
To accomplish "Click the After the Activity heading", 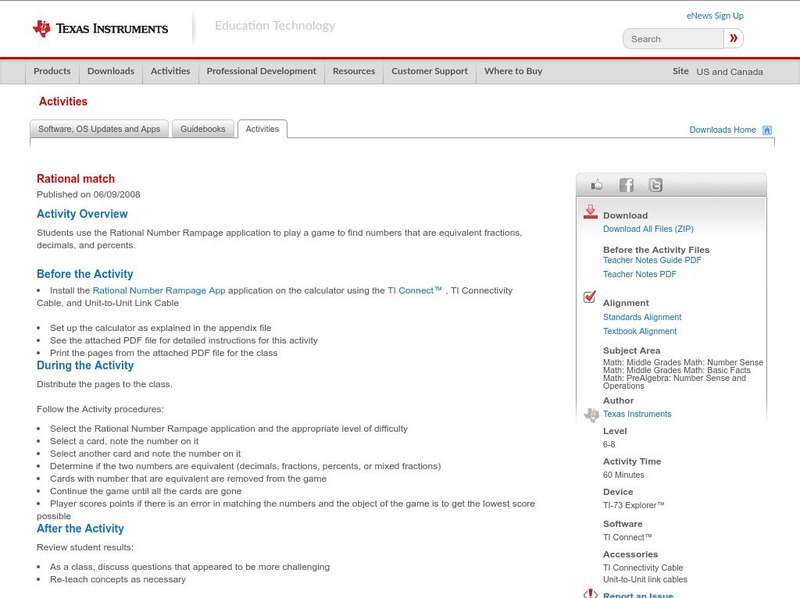I will pyautogui.click(x=80, y=529).
